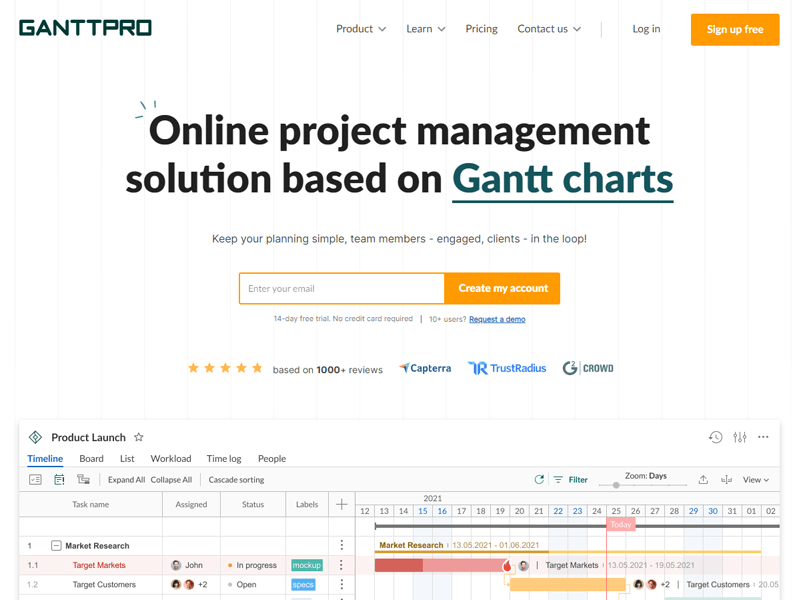800x600 pixels.
Task: Click the orange Target Customers Gantt bar
Action: coord(567,584)
